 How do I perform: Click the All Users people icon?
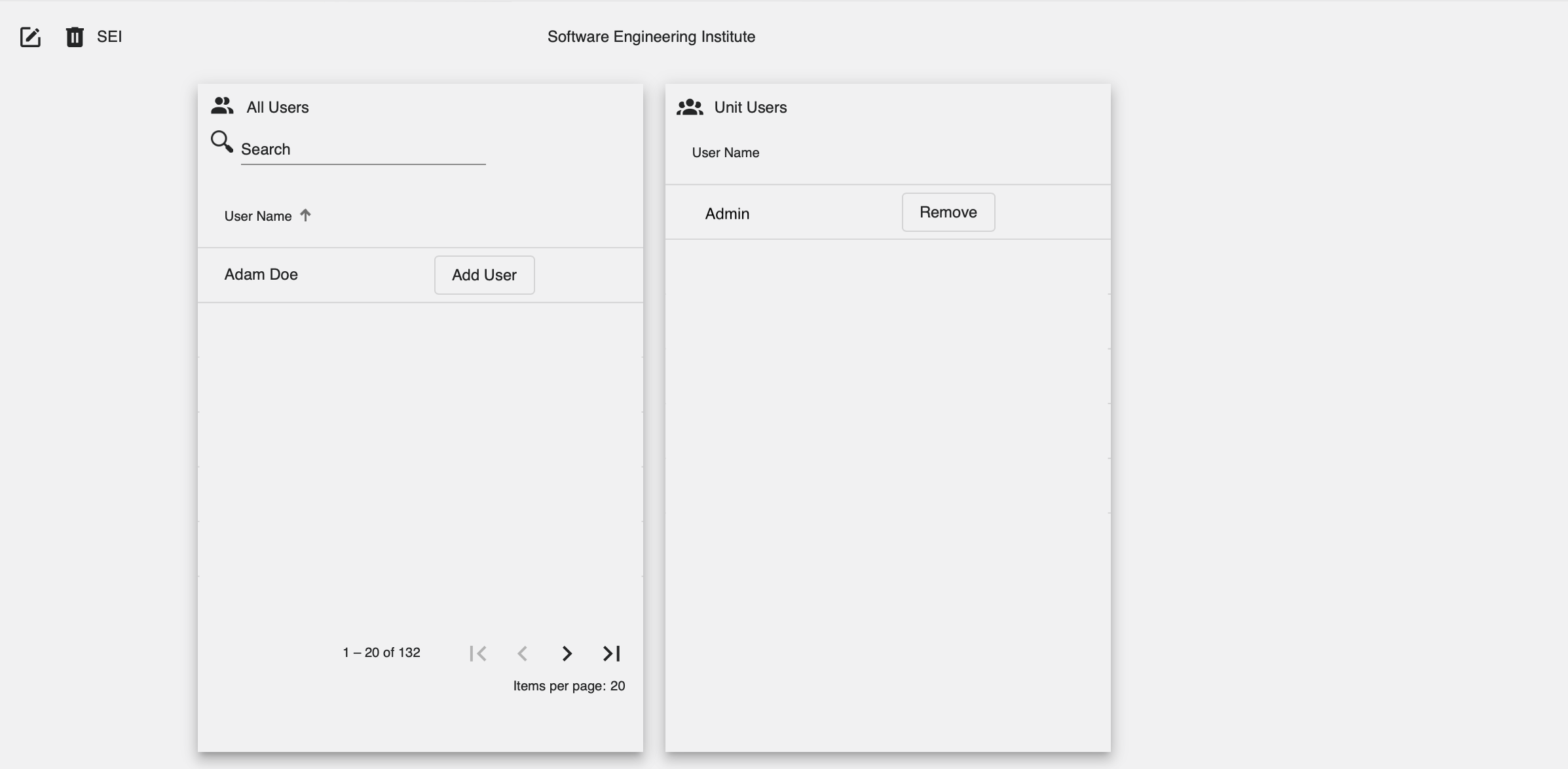point(221,105)
